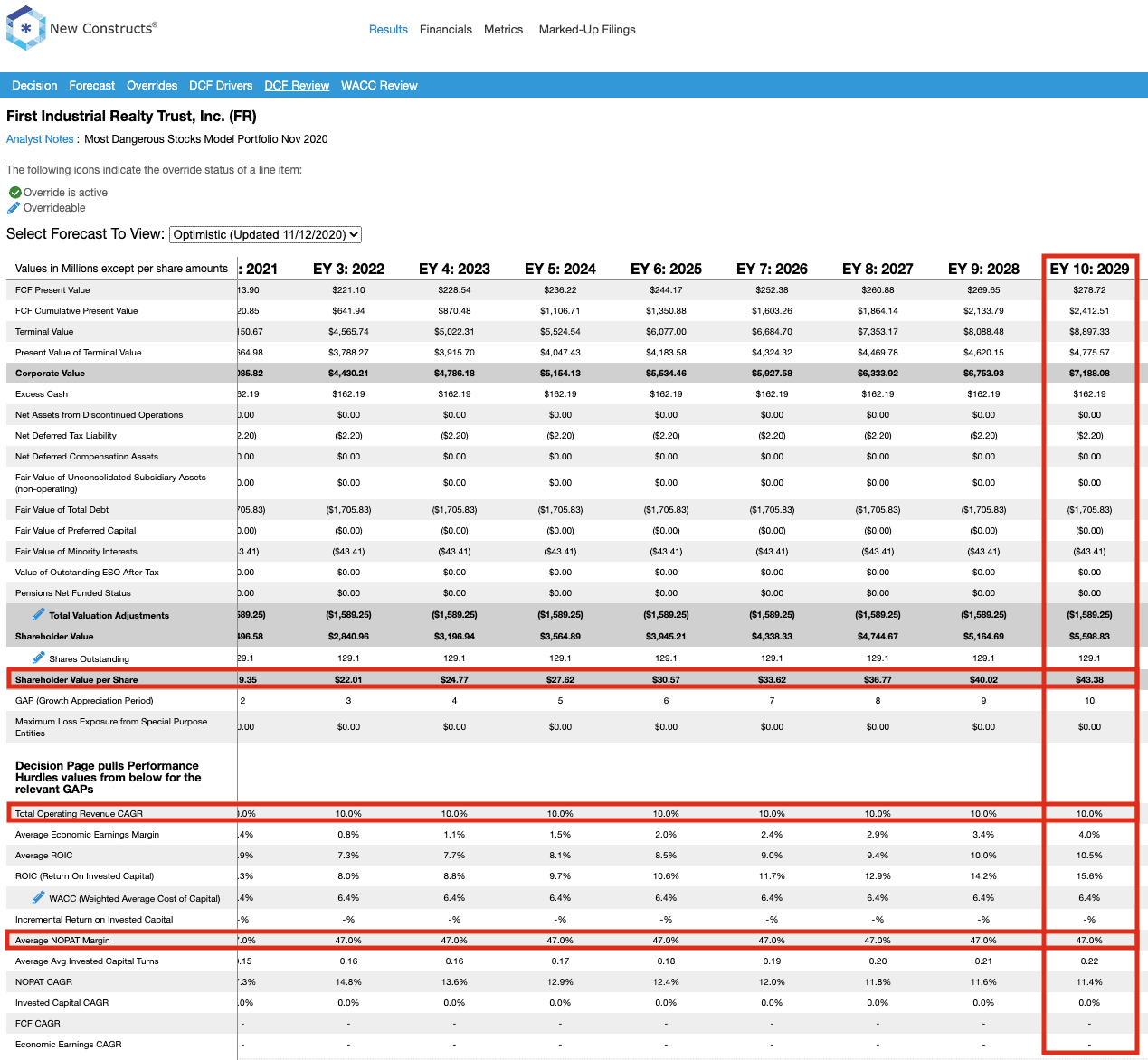Click the pencil icon beside Total Valuation Adjustments
The height and width of the screenshot is (1060, 1148).
[x=38, y=614]
